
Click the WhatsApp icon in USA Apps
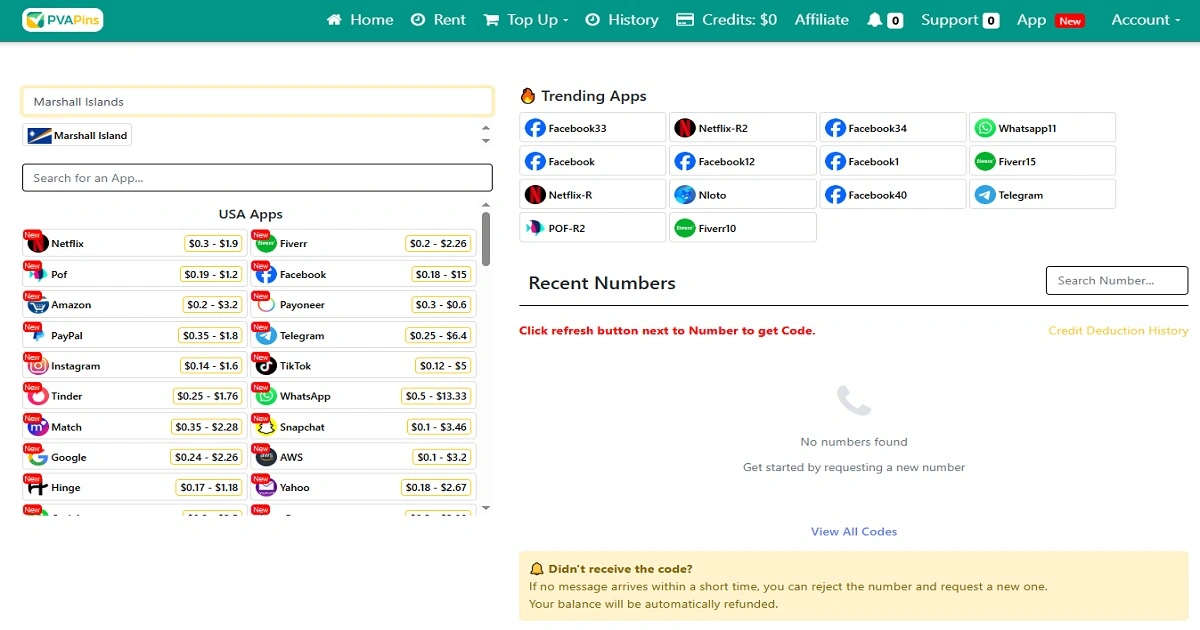[x=266, y=396]
